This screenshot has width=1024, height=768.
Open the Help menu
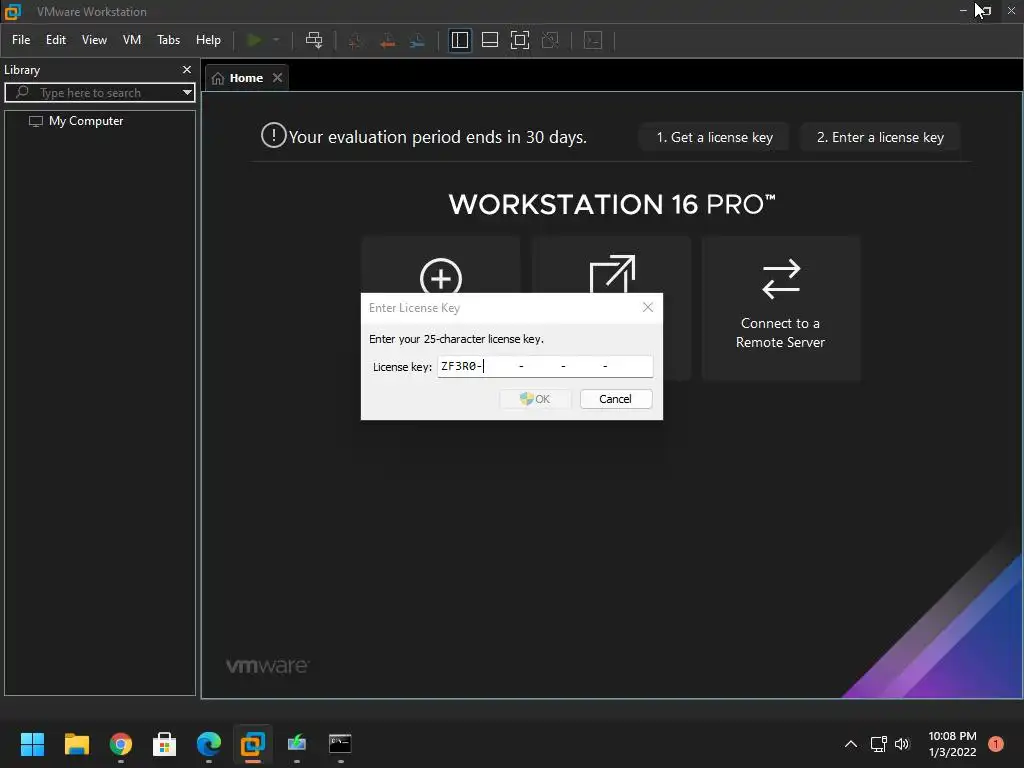tap(208, 40)
